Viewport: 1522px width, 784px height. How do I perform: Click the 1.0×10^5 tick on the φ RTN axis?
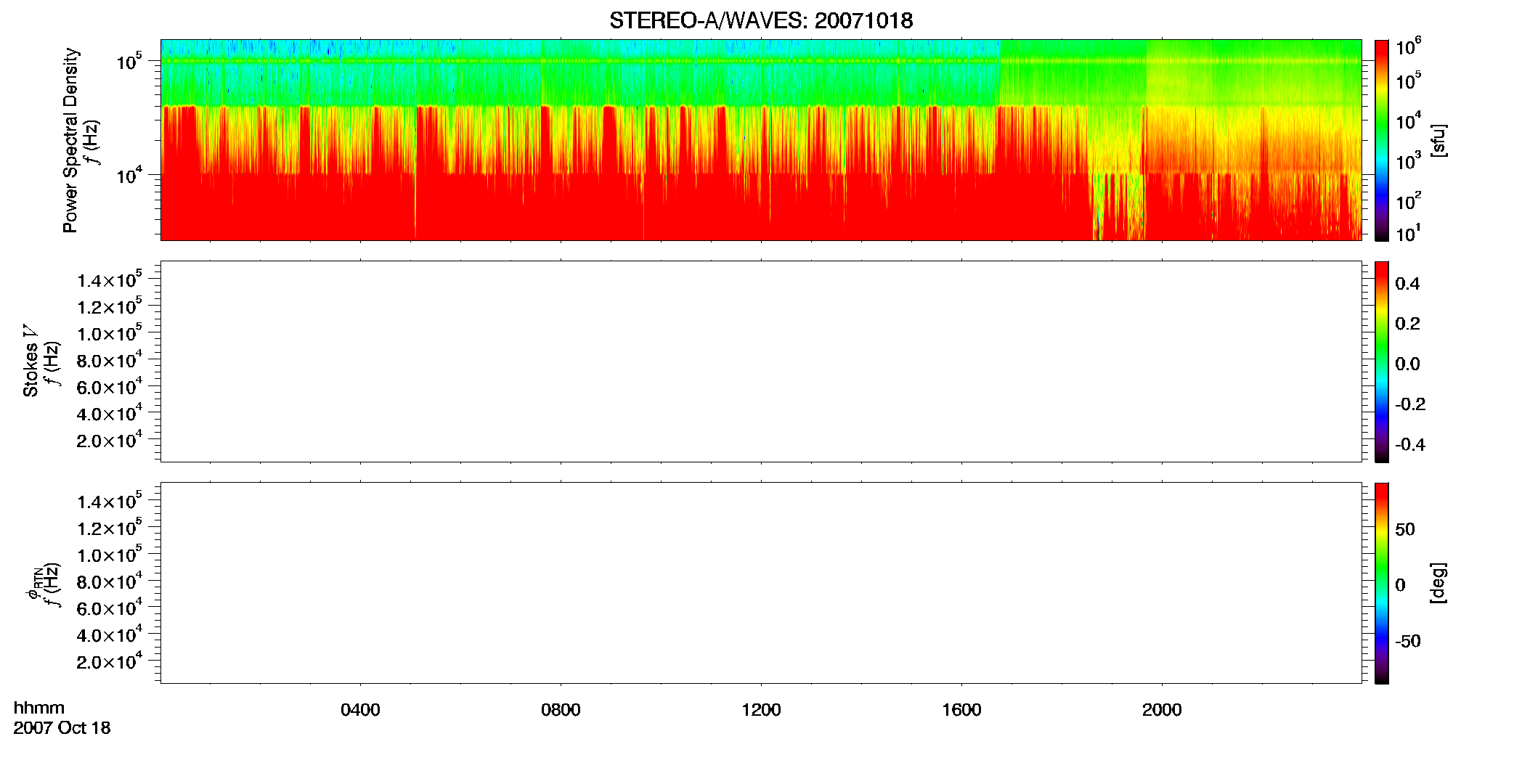(x=109, y=555)
